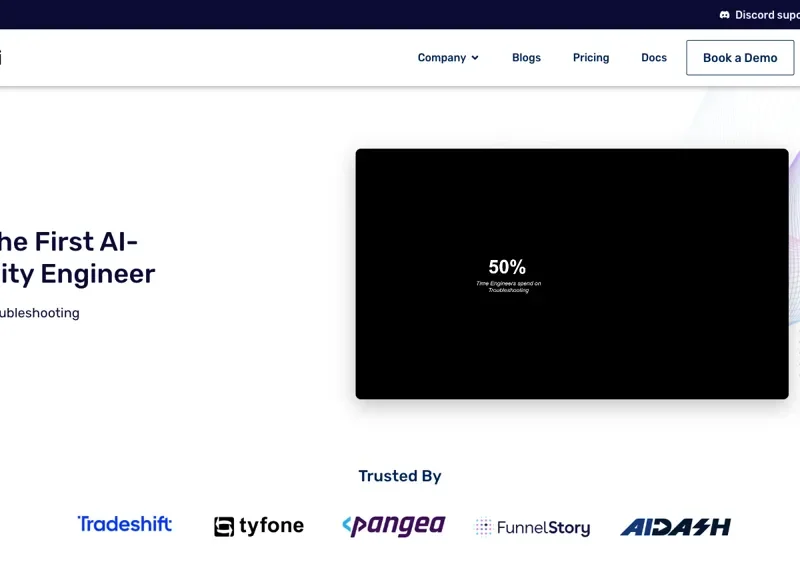Navigate to Docs
This screenshot has height=576, width=800.
[654, 58]
